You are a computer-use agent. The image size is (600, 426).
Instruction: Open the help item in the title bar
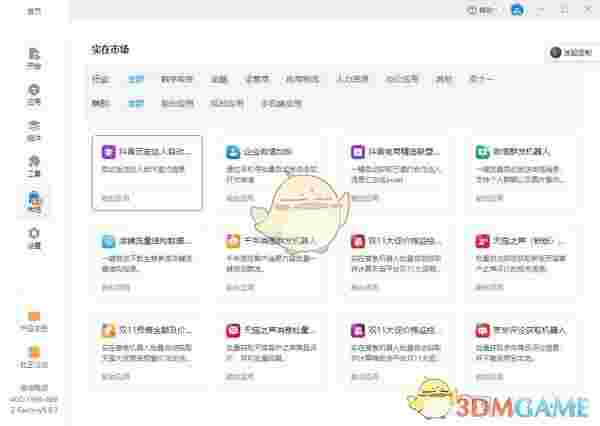point(481,10)
